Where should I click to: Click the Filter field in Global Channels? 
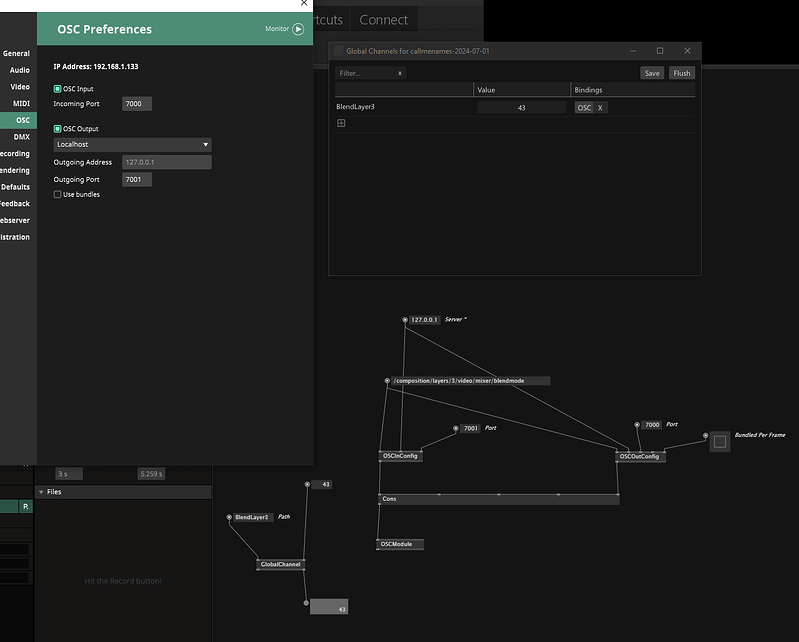(x=366, y=73)
